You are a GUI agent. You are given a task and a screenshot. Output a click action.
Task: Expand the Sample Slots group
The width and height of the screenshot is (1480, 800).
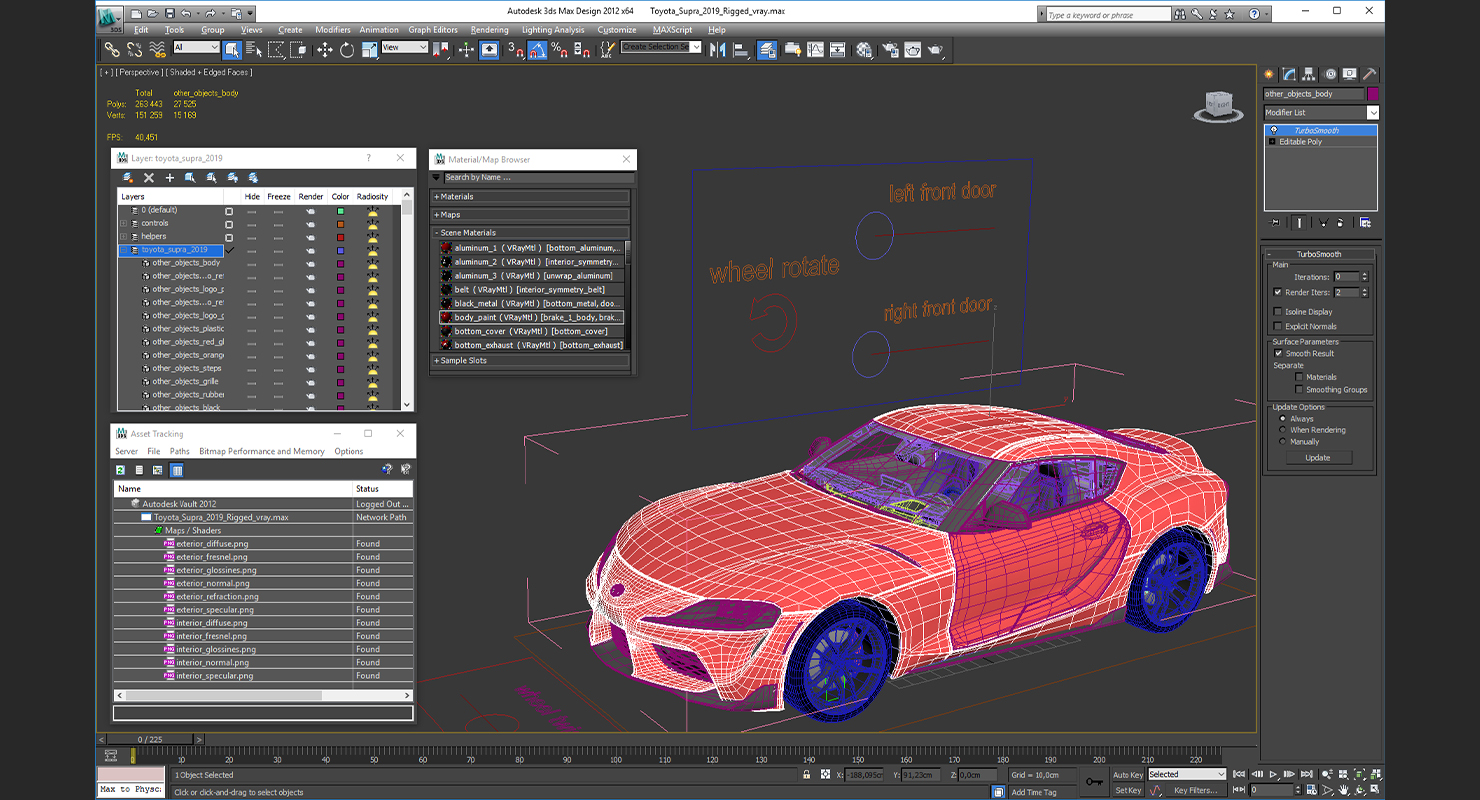[531, 361]
